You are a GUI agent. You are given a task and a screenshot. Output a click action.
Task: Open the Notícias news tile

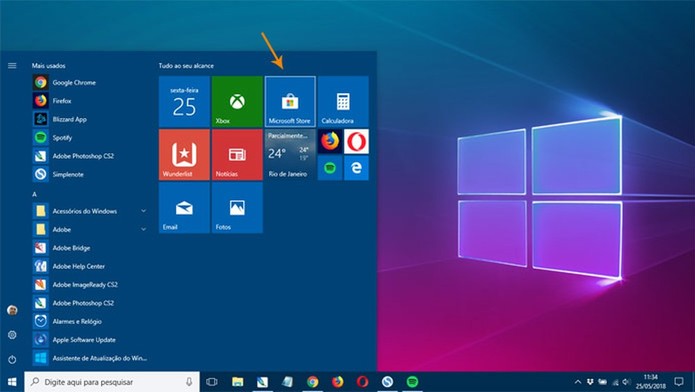pyautogui.click(x=237, y=155)
